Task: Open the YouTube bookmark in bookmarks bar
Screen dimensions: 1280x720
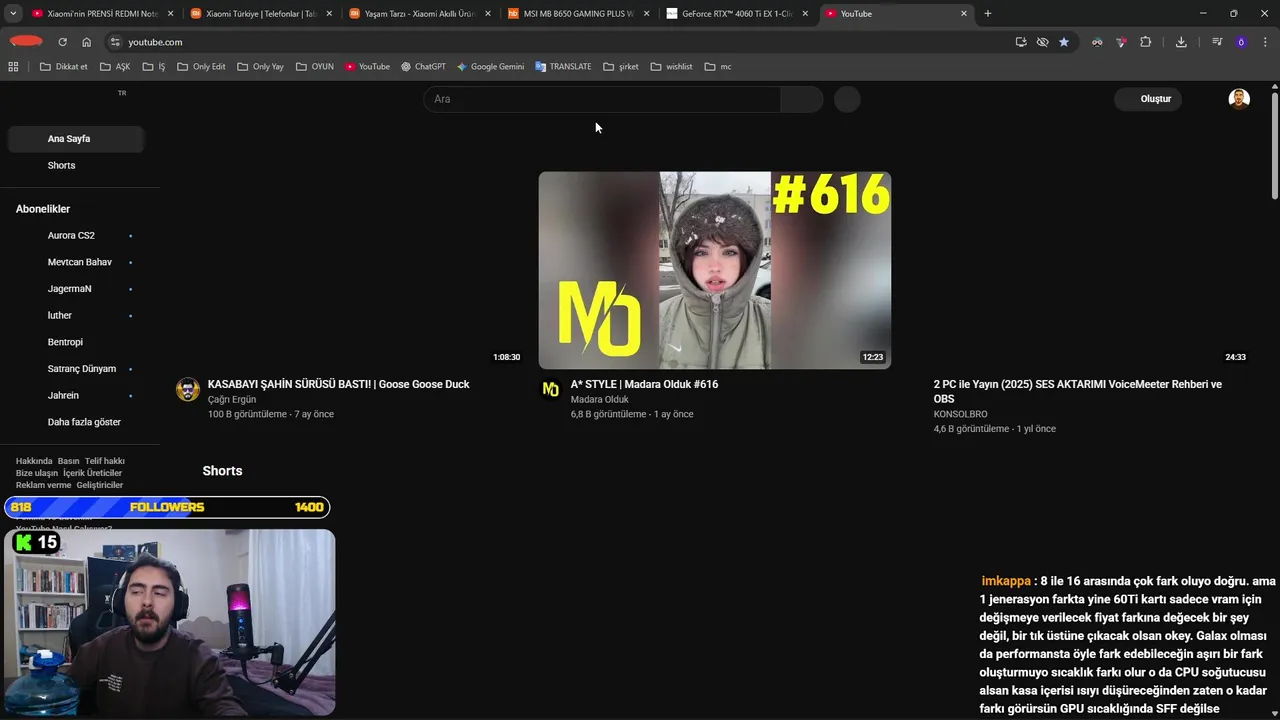Action: point(367,67)
